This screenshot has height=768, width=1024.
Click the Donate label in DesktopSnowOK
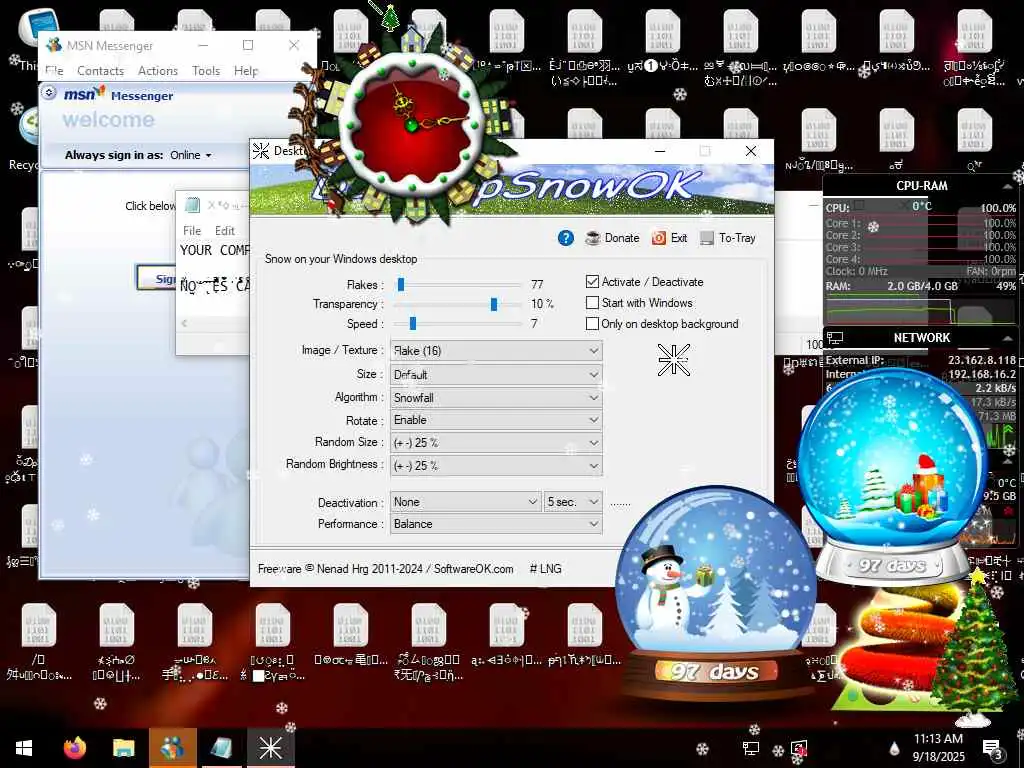(622, 238)
